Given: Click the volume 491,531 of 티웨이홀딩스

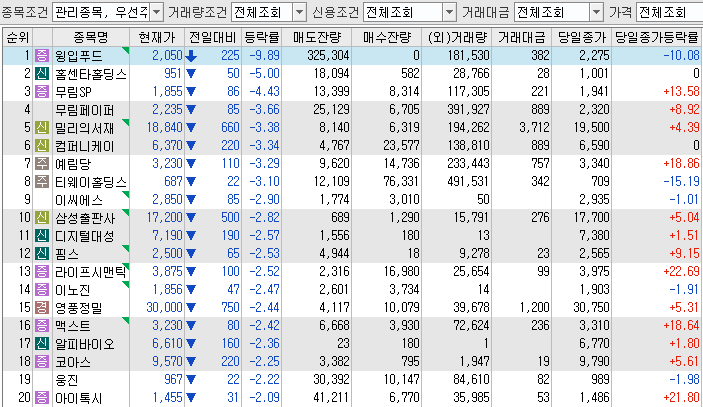Looking at the screenshot, I should [468, 182].
